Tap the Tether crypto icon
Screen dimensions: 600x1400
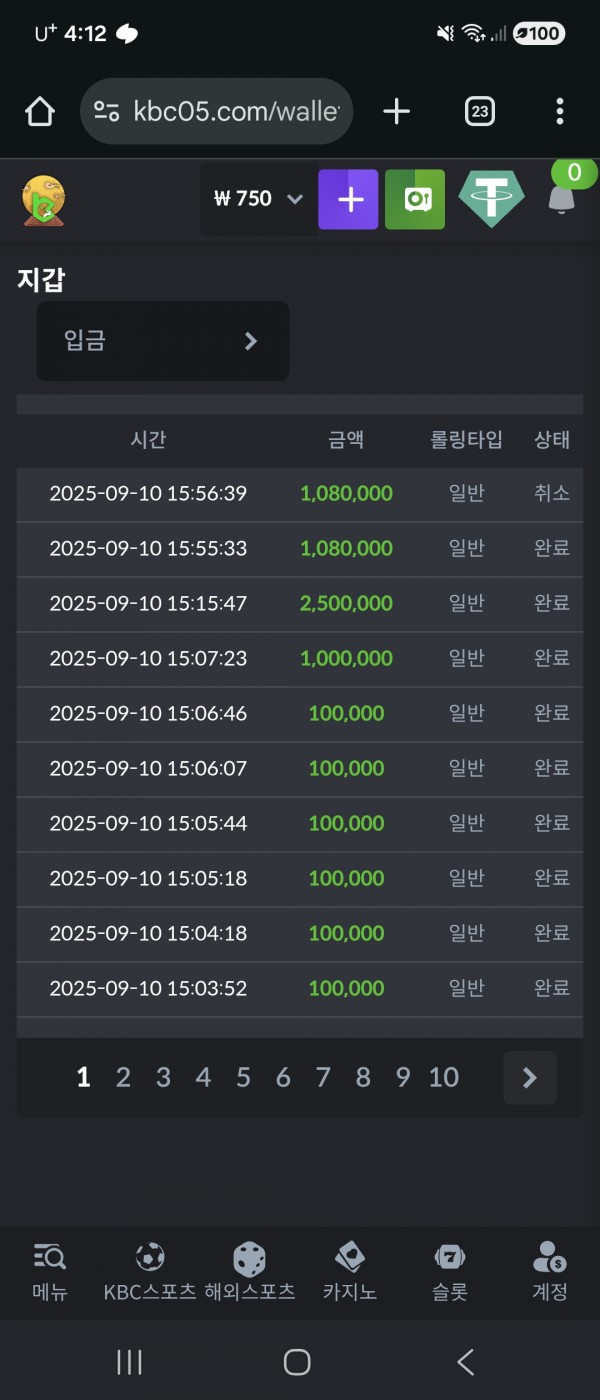pyautogui.click(x=491, y=199)
